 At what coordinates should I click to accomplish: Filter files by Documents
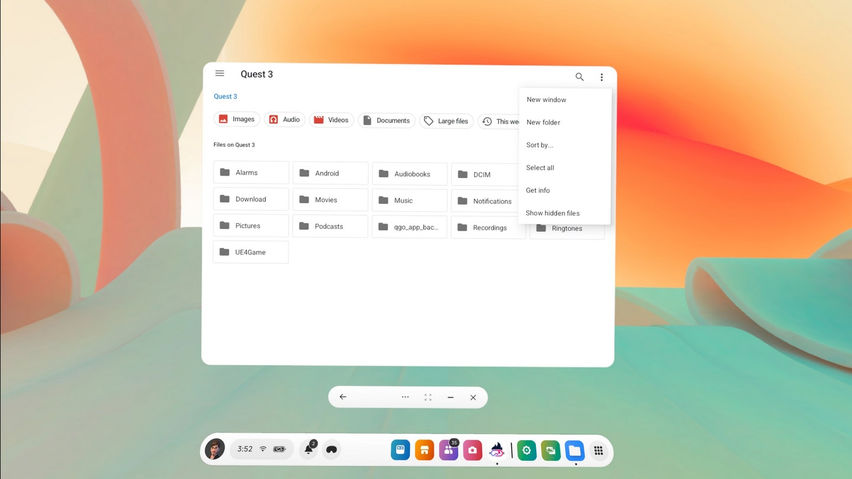(386, 121)
